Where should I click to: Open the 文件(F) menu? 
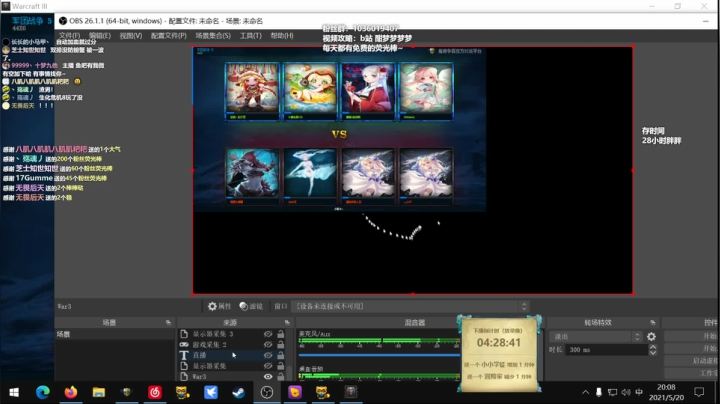click(69, 36)
